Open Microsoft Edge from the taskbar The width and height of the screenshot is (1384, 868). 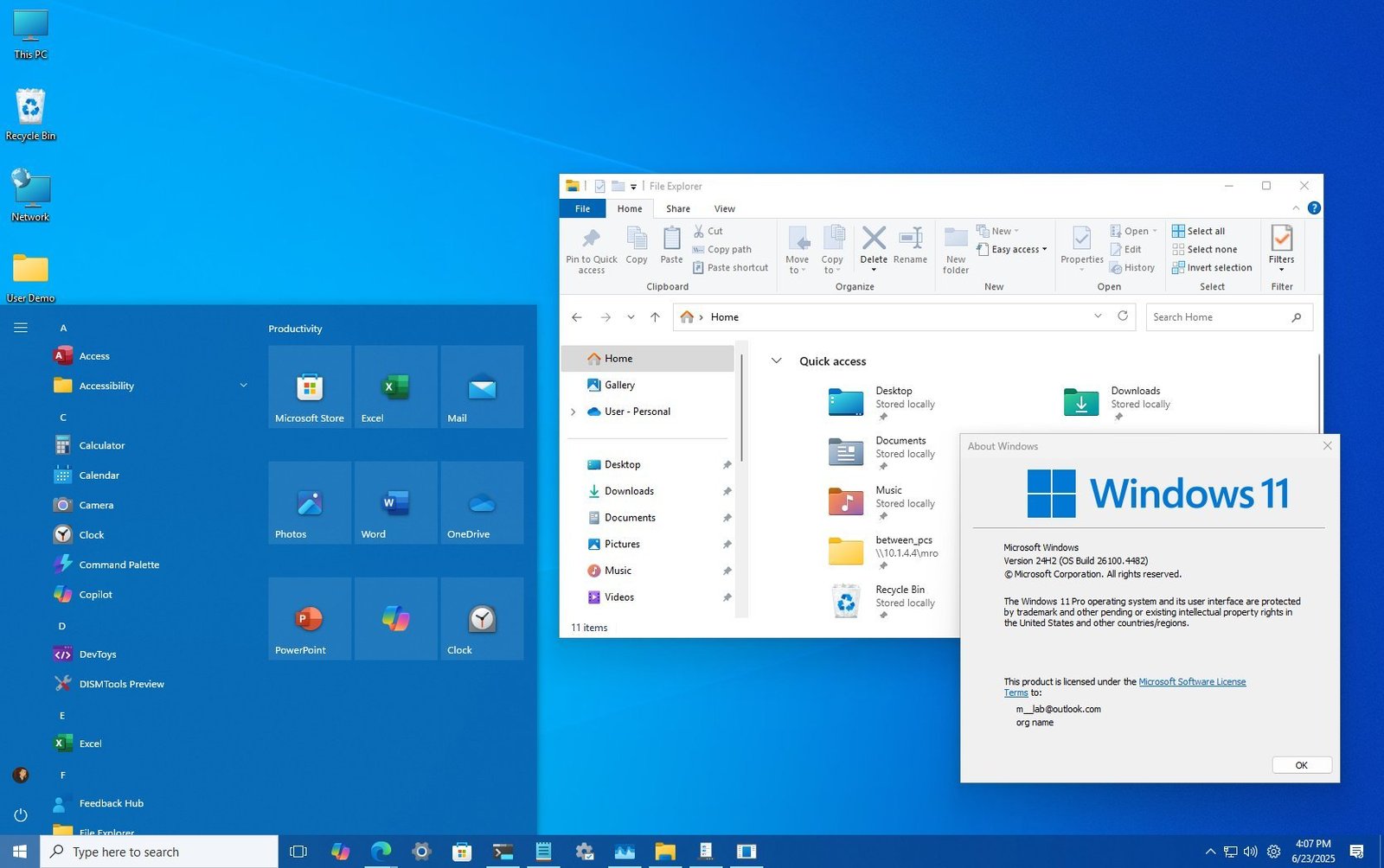click(x=381, y=851)
